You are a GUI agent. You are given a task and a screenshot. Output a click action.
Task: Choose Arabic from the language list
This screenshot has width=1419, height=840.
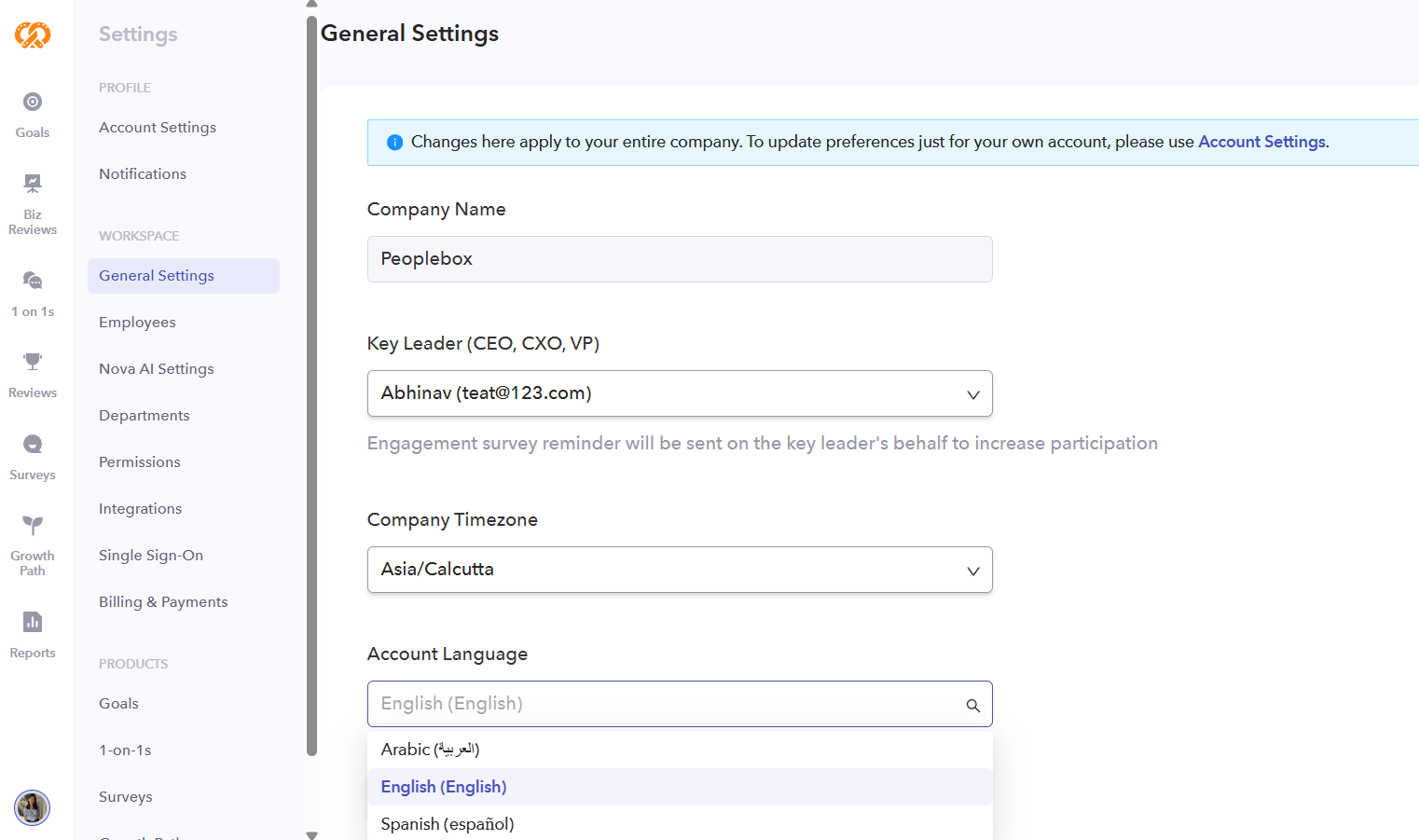coord(430,750)
